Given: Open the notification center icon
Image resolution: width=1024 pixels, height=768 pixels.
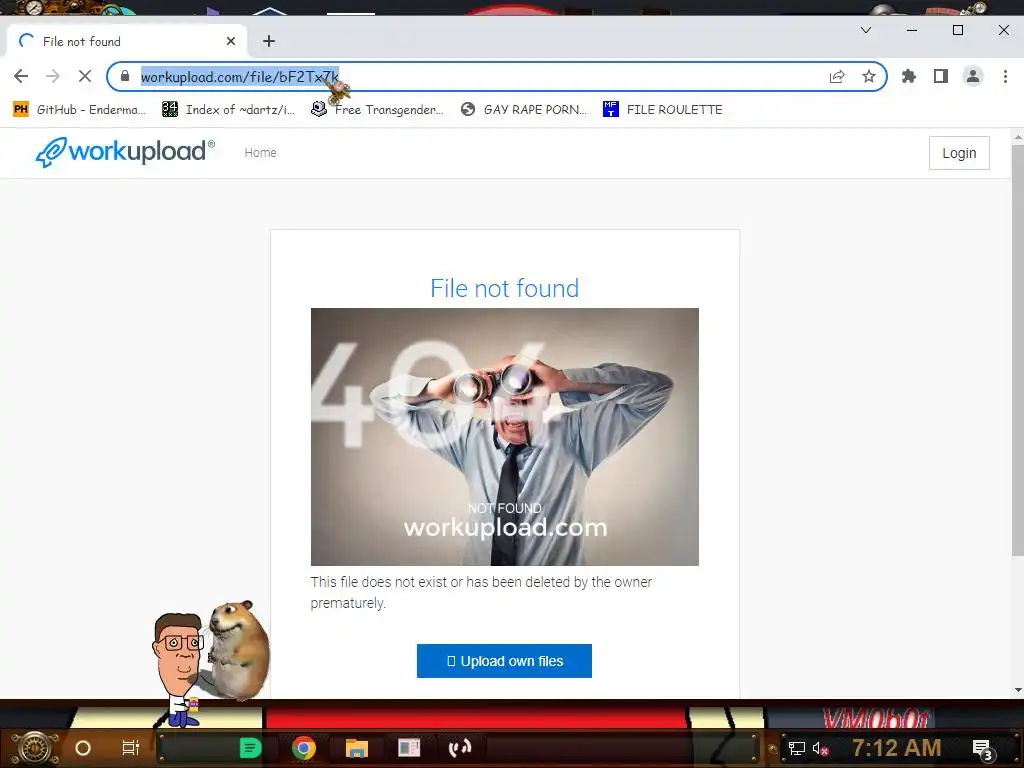Looking at the screenshot, I should 983,749.
